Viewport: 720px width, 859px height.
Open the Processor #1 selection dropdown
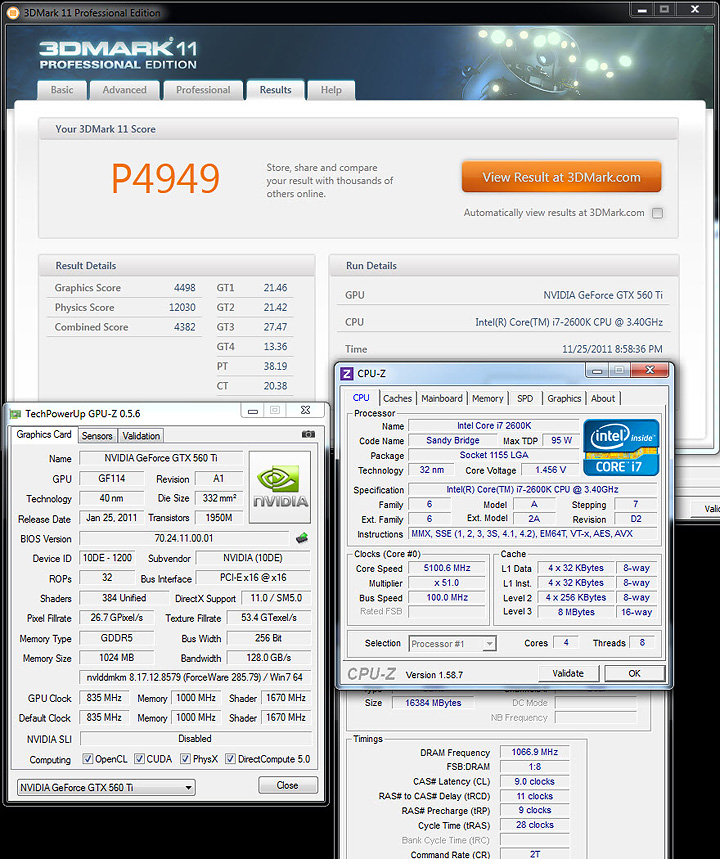pyautogui.click(x=453, y=643)
